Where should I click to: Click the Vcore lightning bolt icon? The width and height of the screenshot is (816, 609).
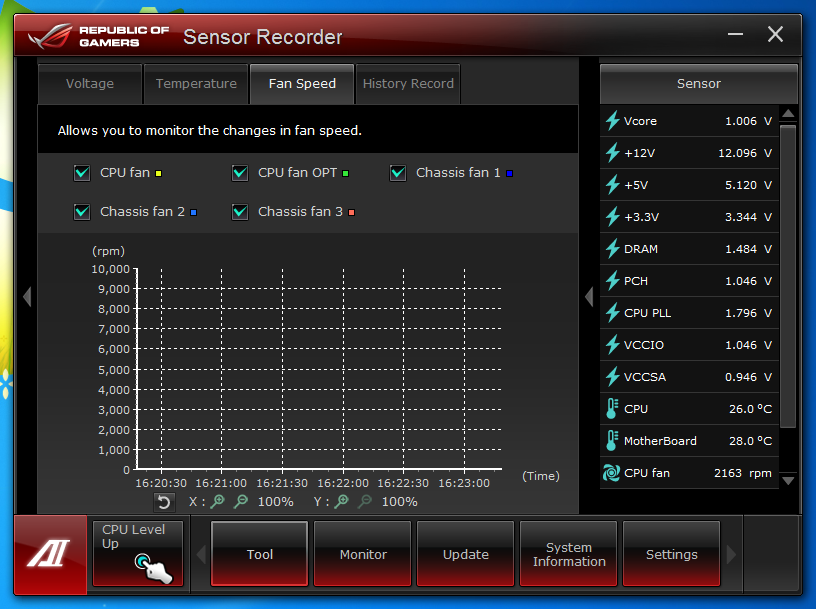click(613, 121)
